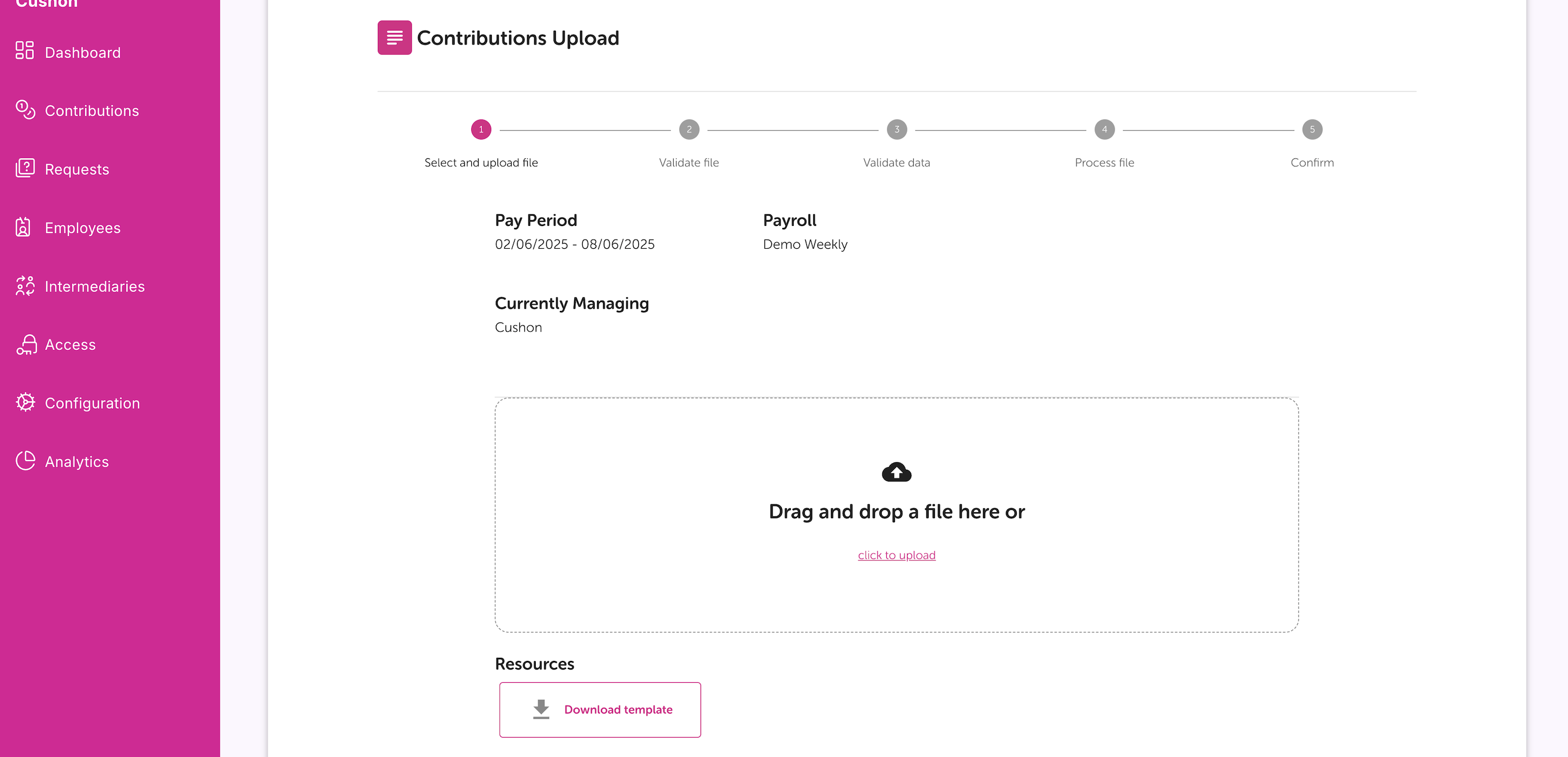
Task: Open the Intermediaries people icon
Action: click(25, 285)
